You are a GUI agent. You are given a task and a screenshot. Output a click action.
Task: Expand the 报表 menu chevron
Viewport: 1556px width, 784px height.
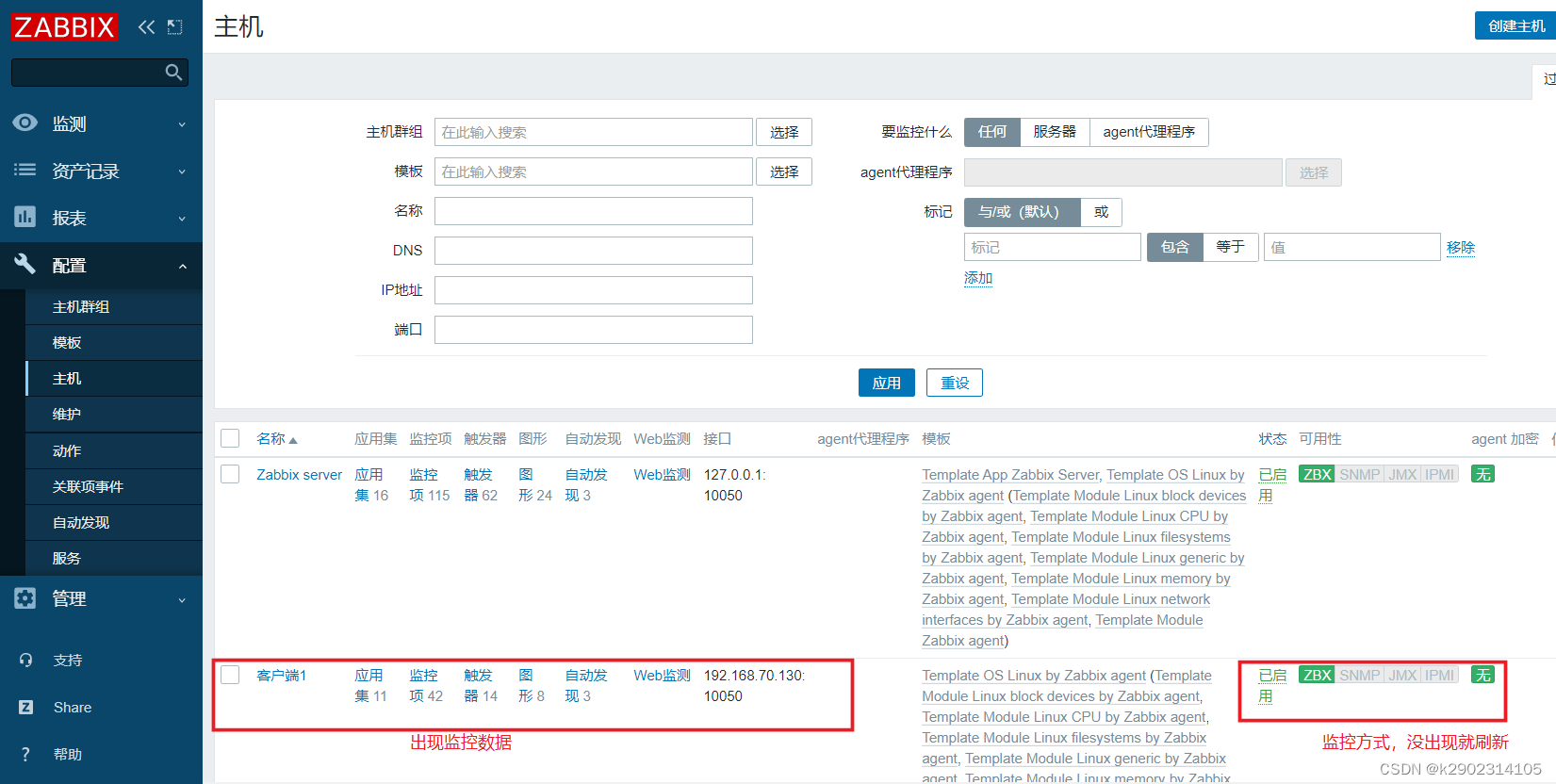tap(182, 219)
